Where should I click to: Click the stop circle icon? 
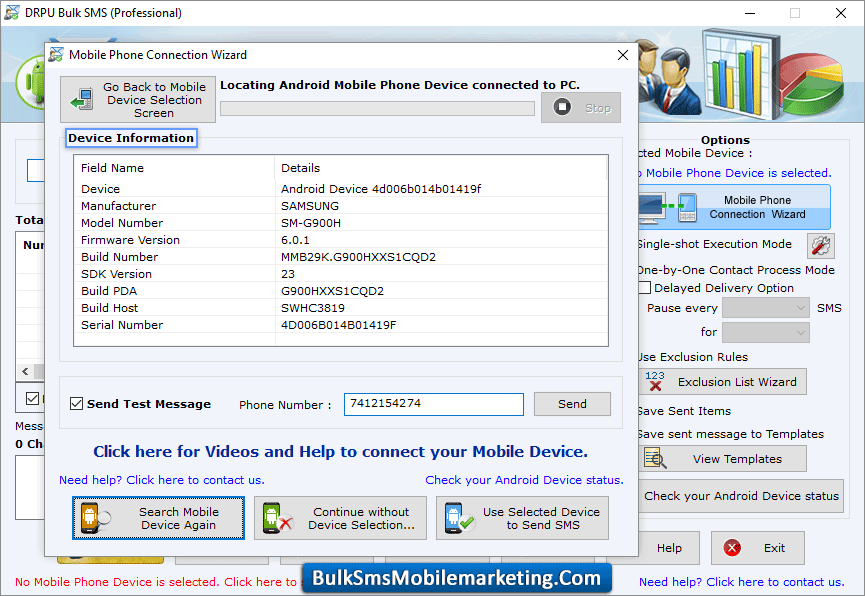tap(562, 107)
